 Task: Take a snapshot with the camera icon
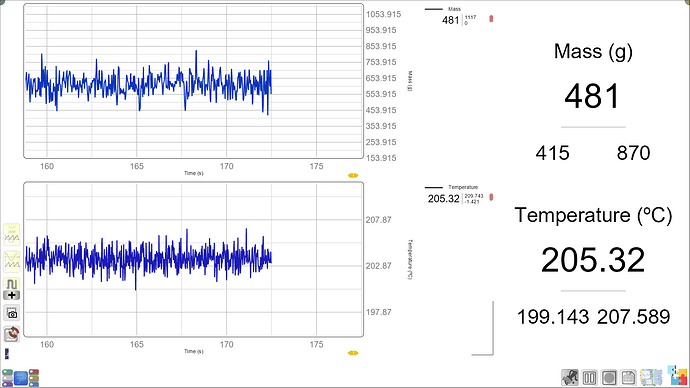click(x=12, y=314)
